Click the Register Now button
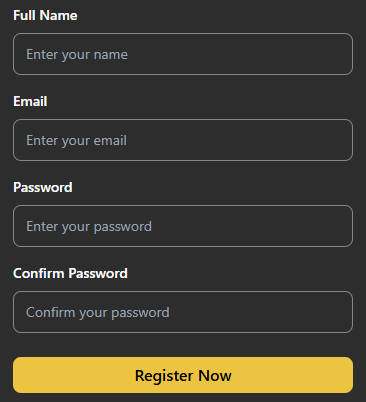Screen dimensions: 366x402 [x=183, y=375]
